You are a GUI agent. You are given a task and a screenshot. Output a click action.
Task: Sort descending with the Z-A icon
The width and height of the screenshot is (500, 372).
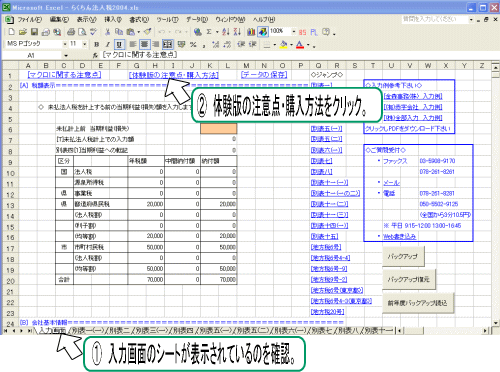[x=237, y=32]
